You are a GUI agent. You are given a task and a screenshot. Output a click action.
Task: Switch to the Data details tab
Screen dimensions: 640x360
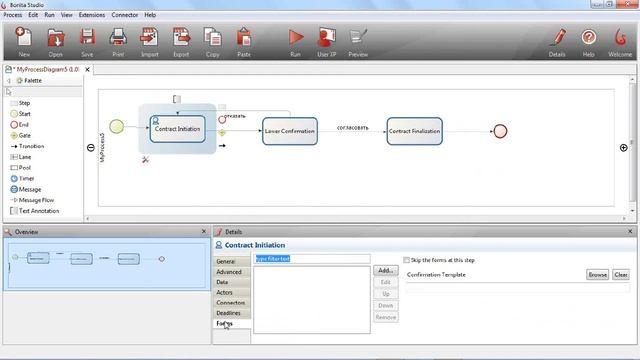coord(231,282)
